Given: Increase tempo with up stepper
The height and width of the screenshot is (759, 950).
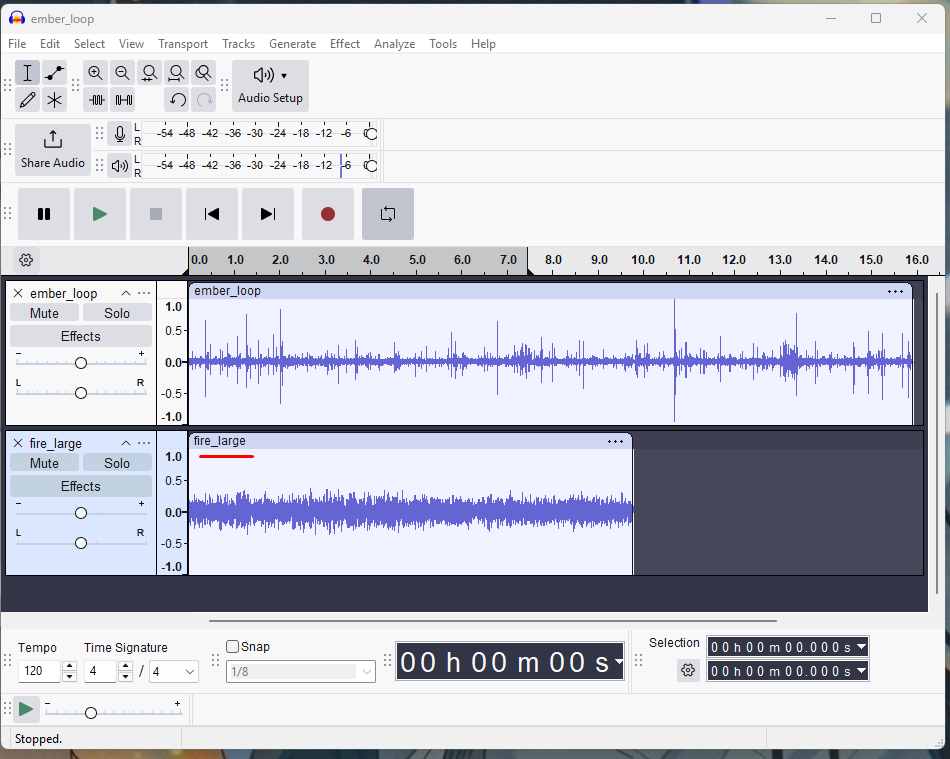Looking at the screenshot, I should pos(70,666).
